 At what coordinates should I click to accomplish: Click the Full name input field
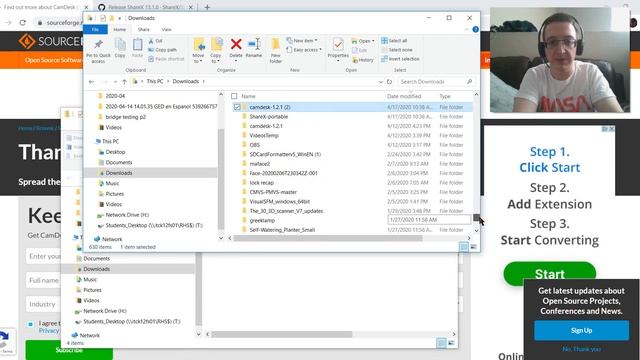pyautogui.click(x=43, y=280)
